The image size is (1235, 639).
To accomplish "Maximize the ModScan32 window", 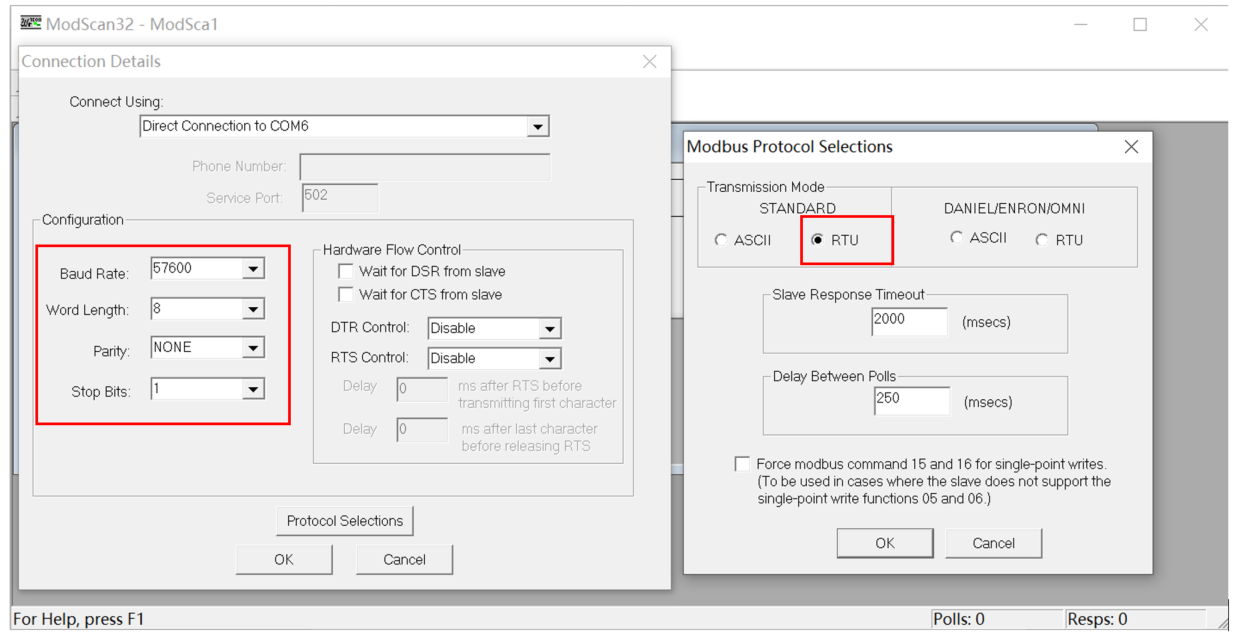I will point(1140,24).
